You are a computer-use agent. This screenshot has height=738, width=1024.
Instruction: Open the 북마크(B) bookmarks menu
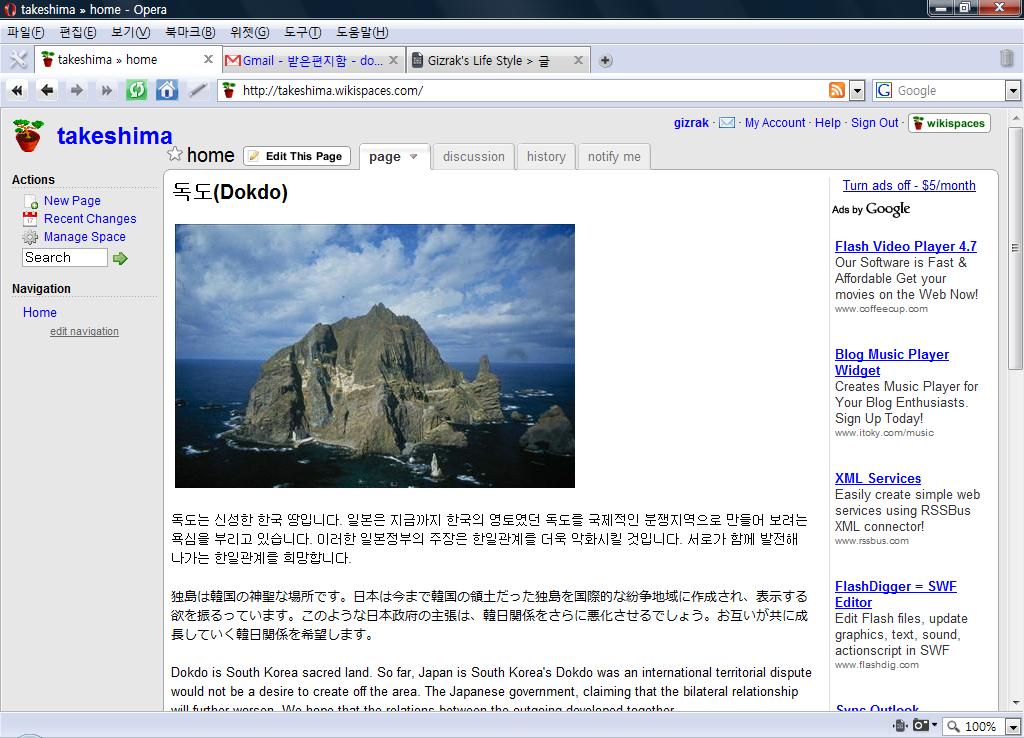(189, 32)
